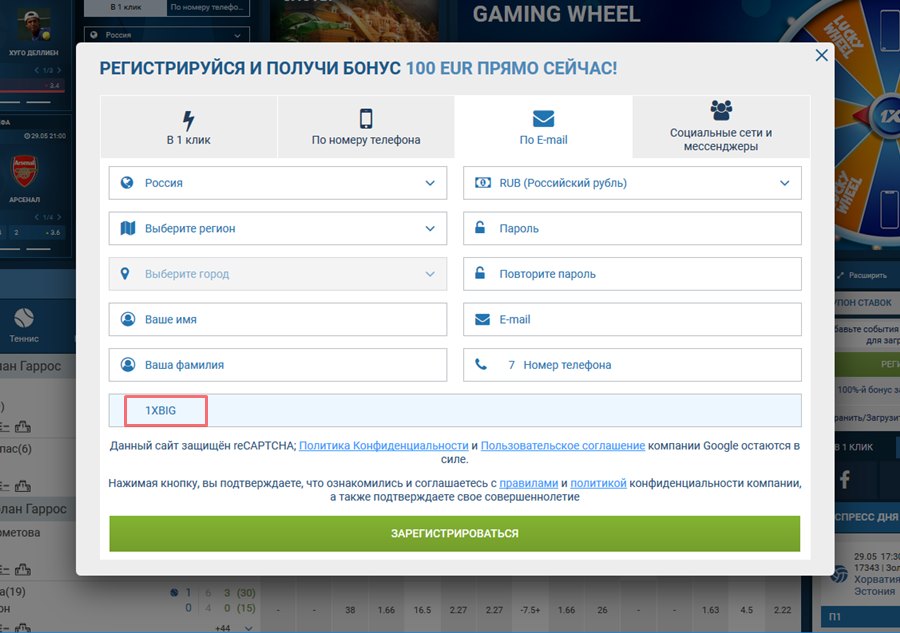
Task: Click the lightning bolt one-click icon
Action: click(x=188, y=120)
